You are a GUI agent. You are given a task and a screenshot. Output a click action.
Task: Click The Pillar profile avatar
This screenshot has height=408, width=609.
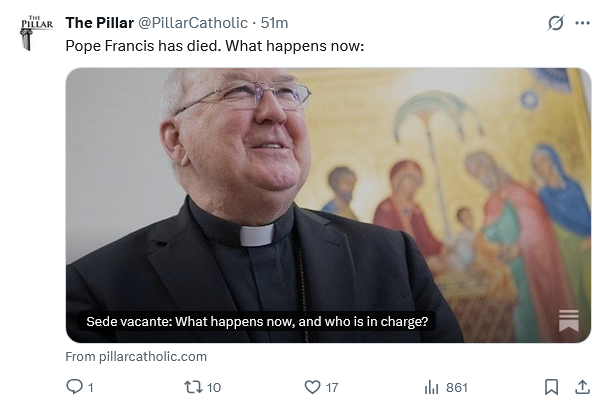pyautogui.click(x=38, y=32)
